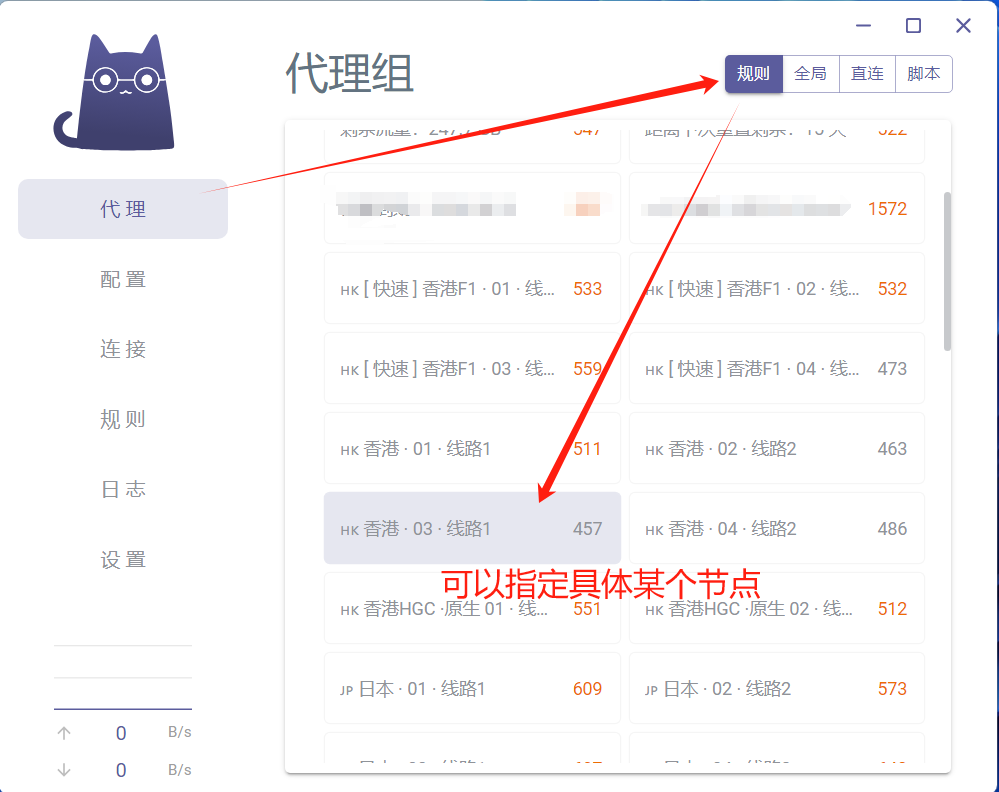Click the upload speed arrow icon
999x792 pixels.
64,733
